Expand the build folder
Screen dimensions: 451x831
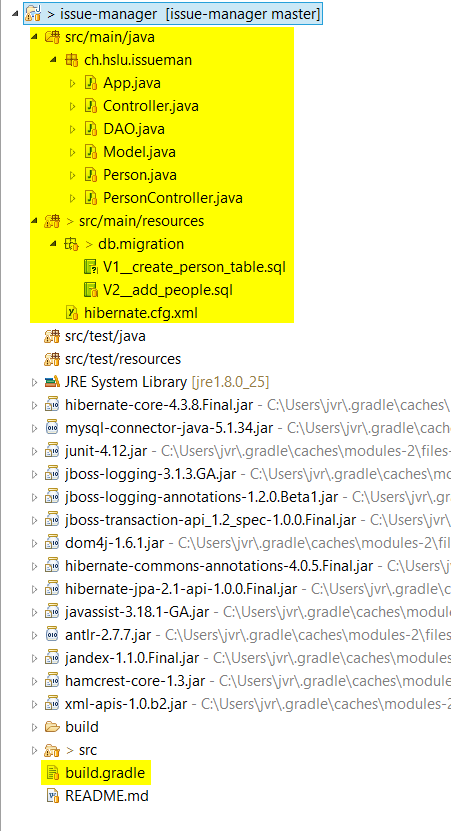34,727
